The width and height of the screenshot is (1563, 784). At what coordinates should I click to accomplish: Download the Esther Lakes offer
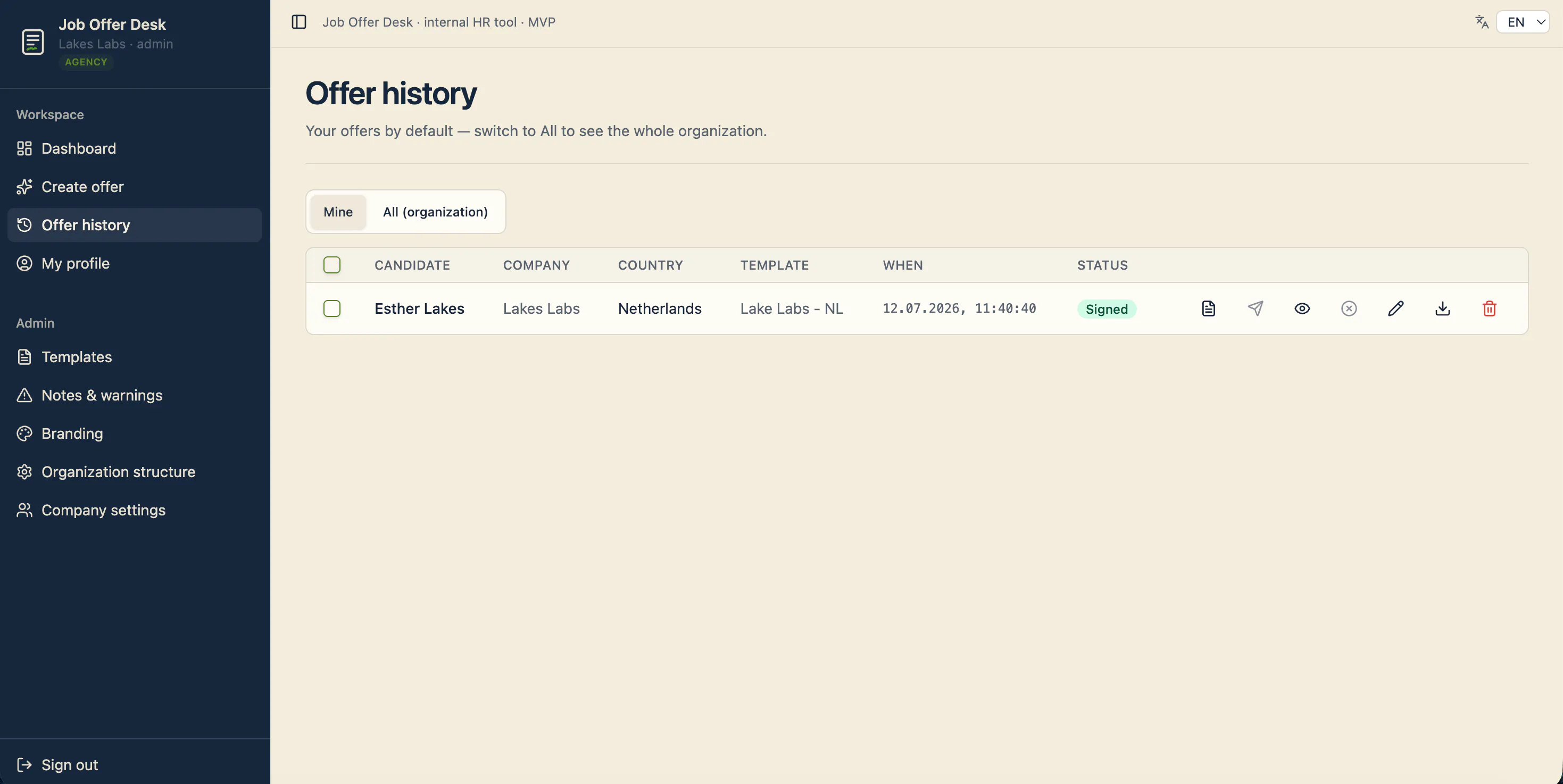pos(1443,308)
